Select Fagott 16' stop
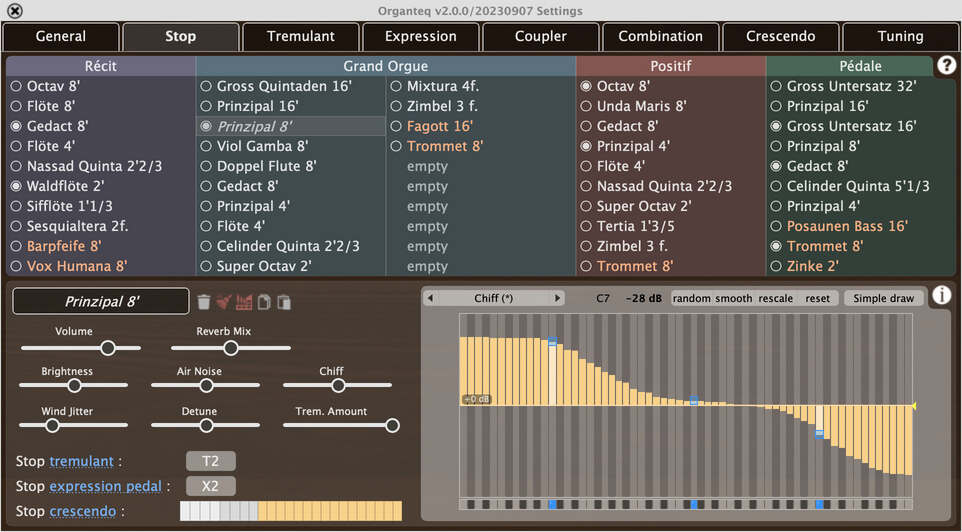Screen dimensions: 962x532 [x=481, y=126]
